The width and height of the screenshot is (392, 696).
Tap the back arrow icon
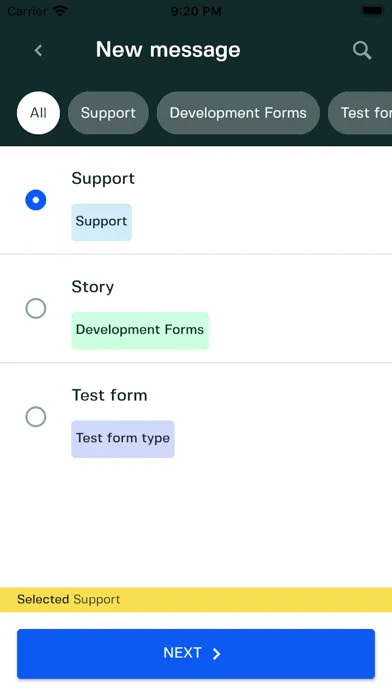[39, 50]
